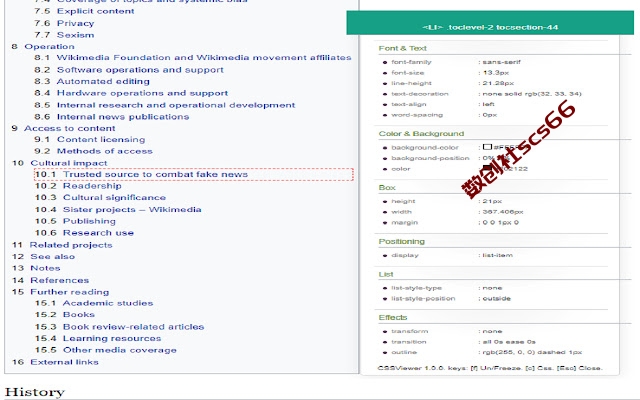Select the 'display' value list-item
Image resolution: width=640 pixels, height=400 pixels.
(498, 256)
